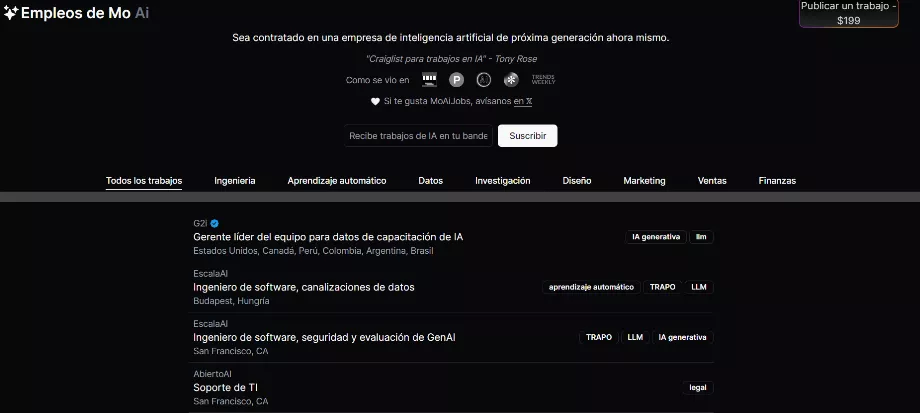Click the 'IA generativa' tag on the G2i job
The height and width of the screenshot is (413, 920).
click(656, 237)
